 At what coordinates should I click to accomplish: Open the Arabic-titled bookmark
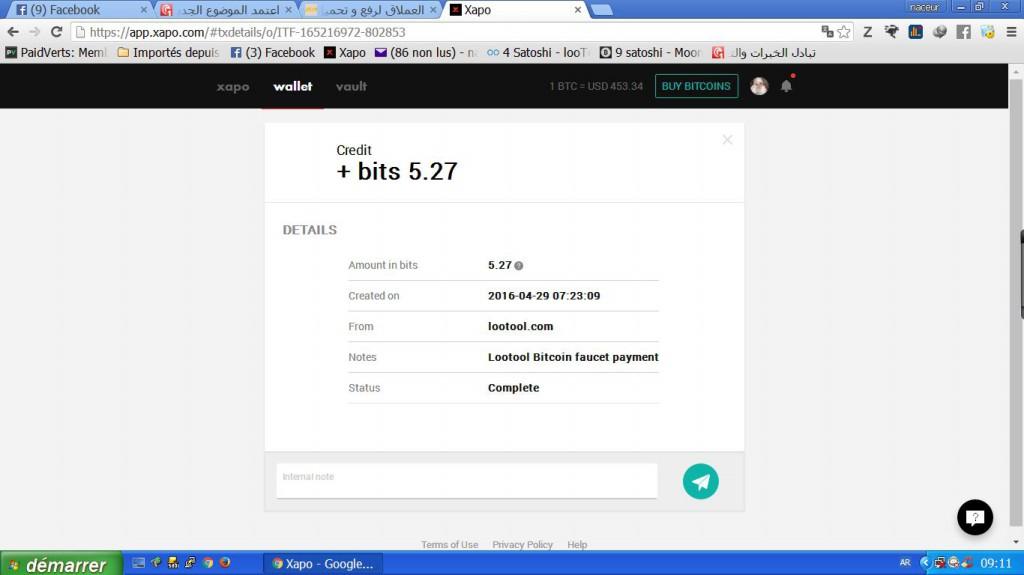pos(763,52)
